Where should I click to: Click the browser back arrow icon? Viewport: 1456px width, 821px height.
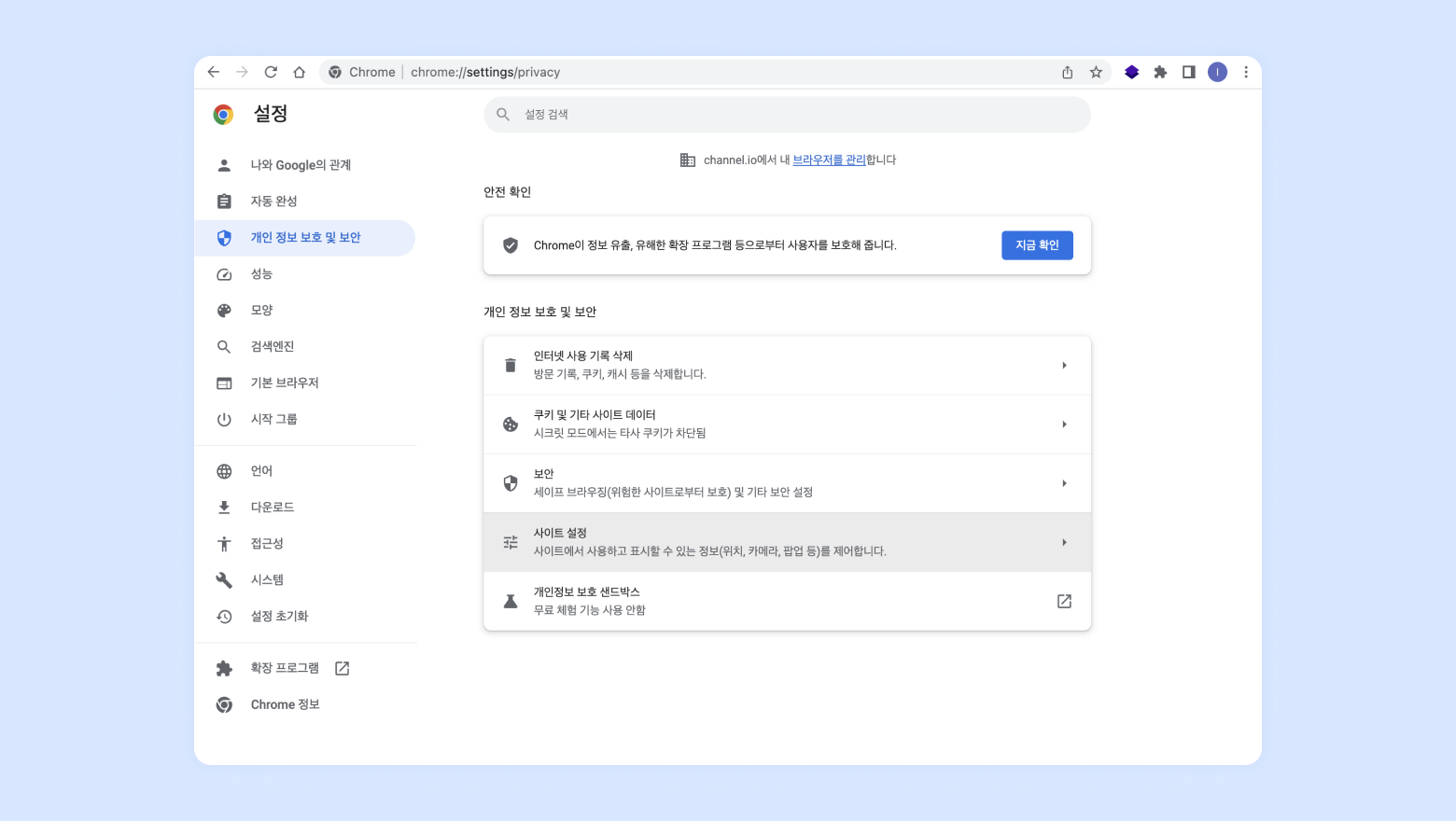pos(214,72)
